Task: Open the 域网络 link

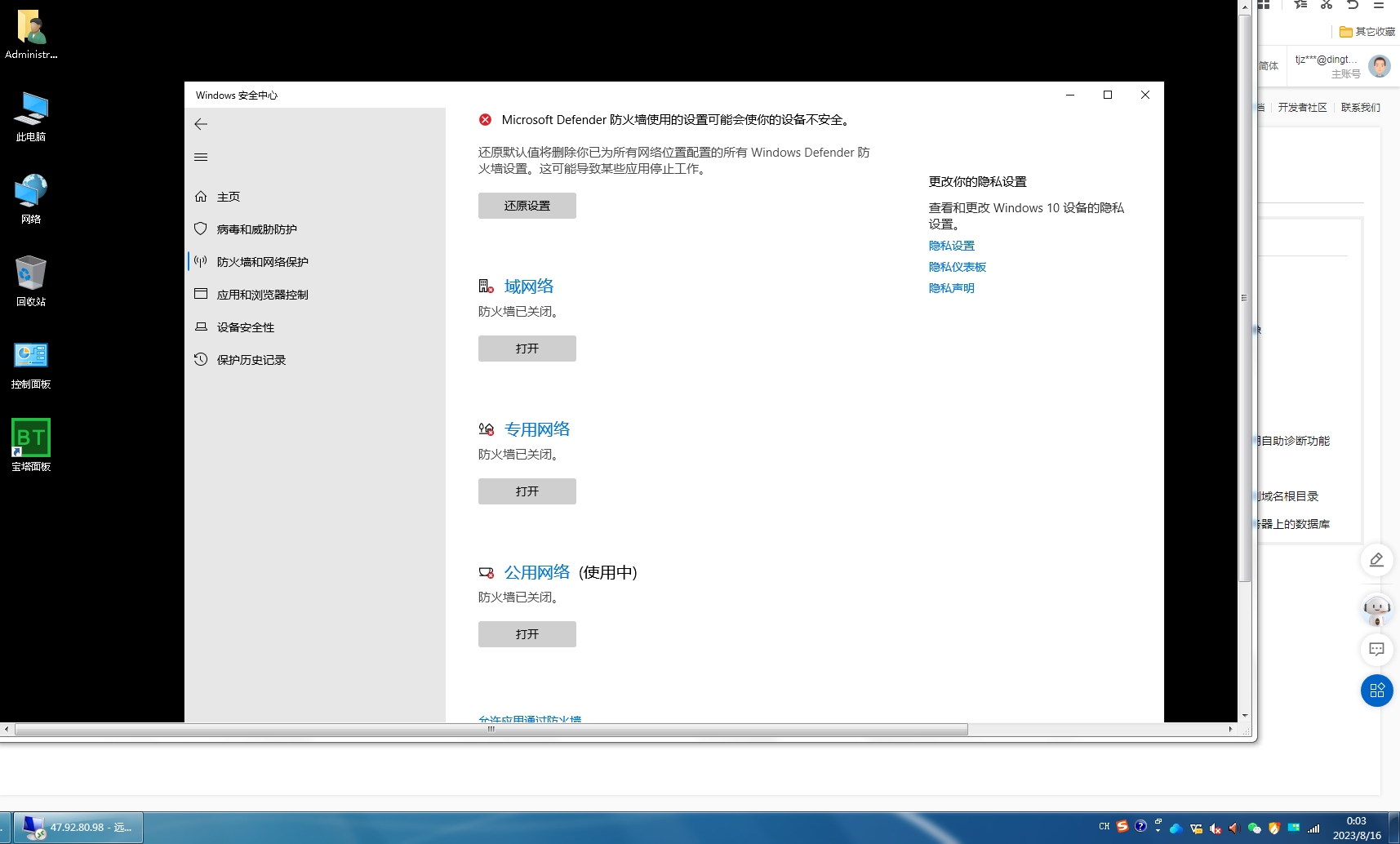Action: click(529, 287)
